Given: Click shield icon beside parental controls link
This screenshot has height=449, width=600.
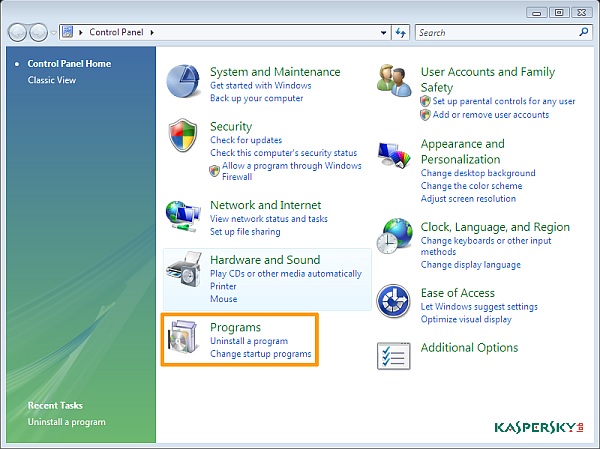Looking at the screenshot, I should point(425,101).
